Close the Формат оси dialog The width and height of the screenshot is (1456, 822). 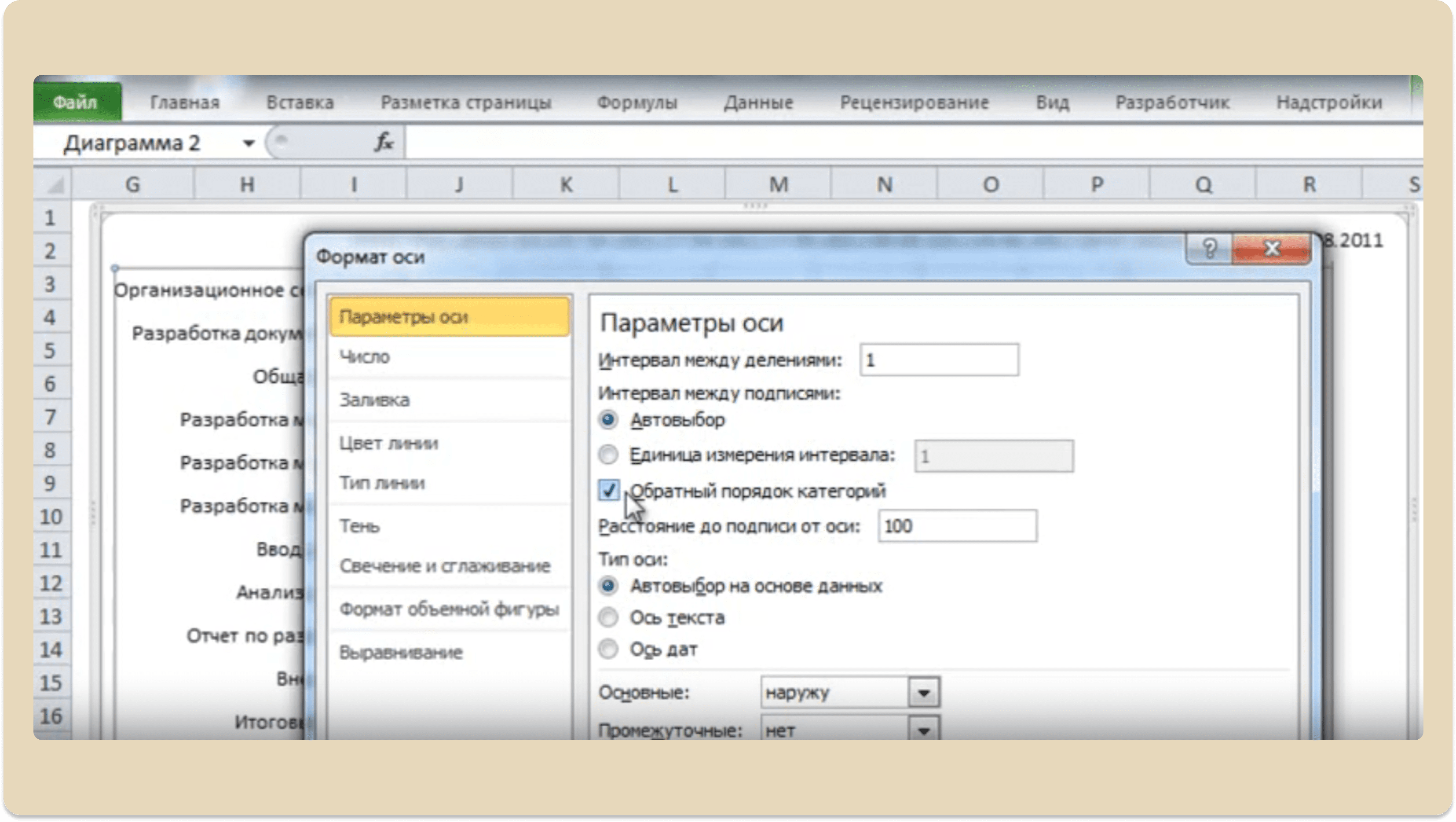pyautogui.click(x=1271, y=248)
